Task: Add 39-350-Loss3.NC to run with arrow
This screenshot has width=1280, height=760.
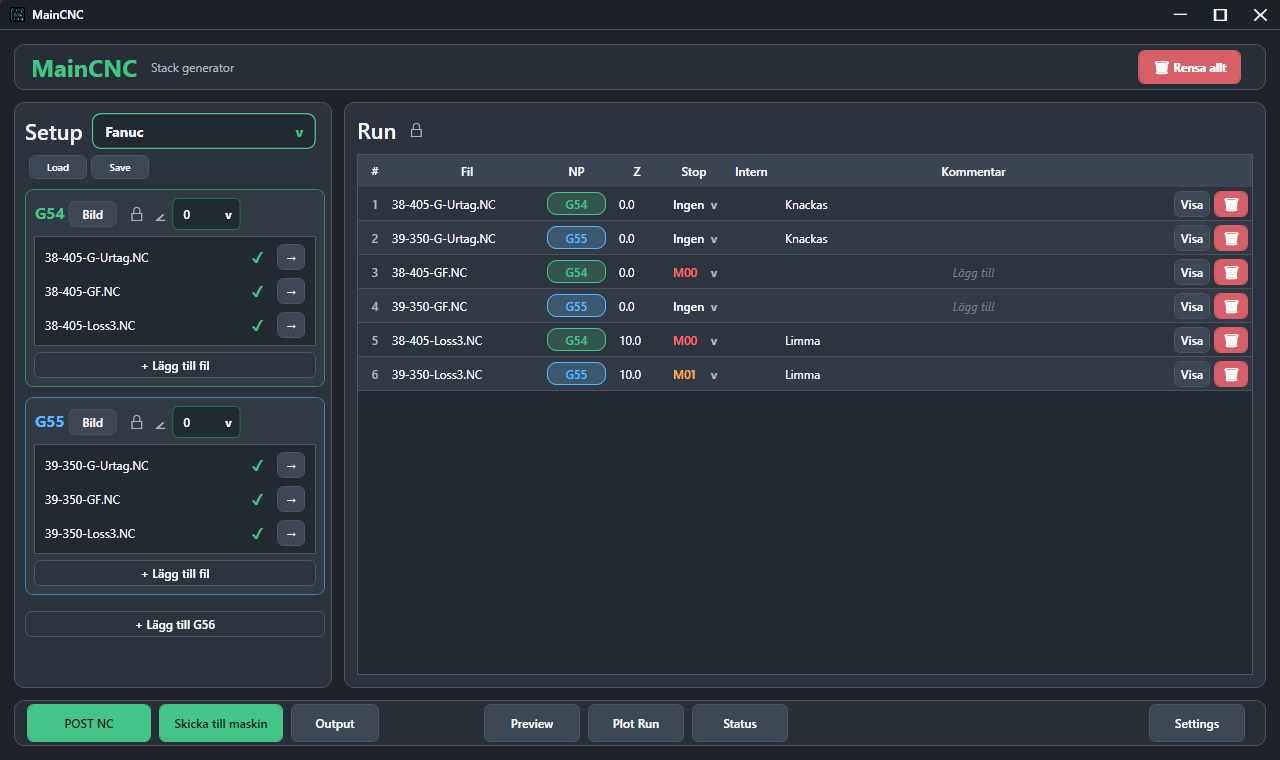Action: point(291,533)
